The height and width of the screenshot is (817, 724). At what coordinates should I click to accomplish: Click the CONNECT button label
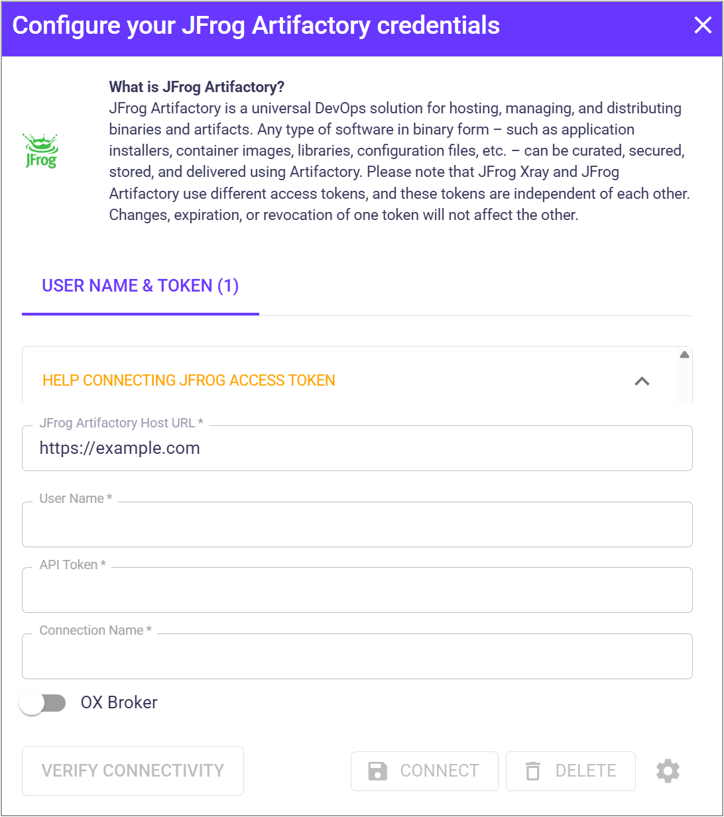[x=439, y=771]
